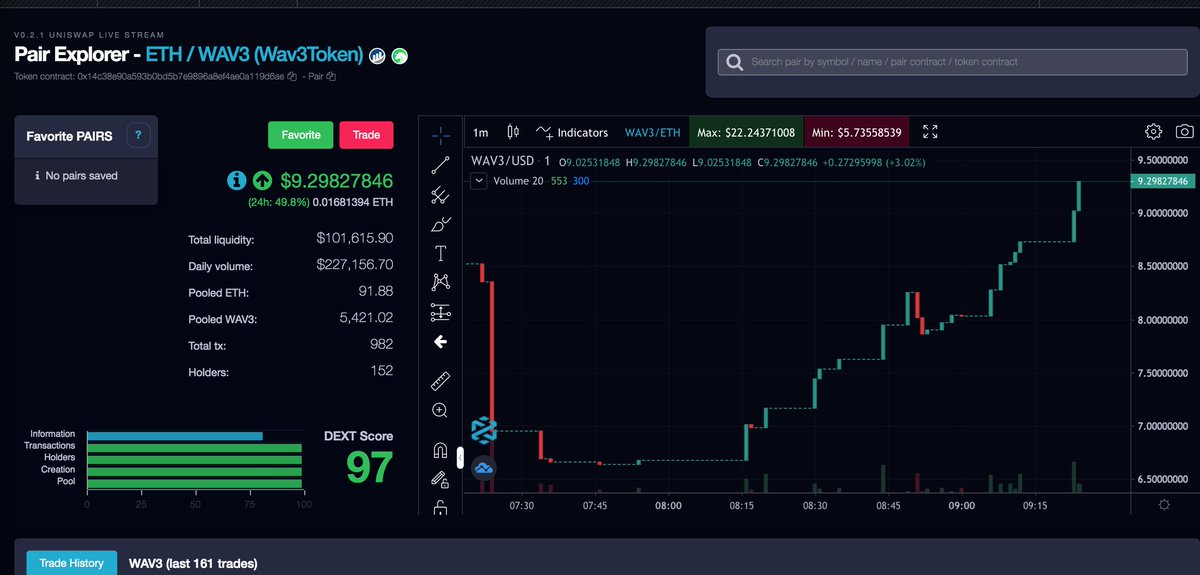Click the Pool score bar
The image size is (1200, 575).
(194, 482)
